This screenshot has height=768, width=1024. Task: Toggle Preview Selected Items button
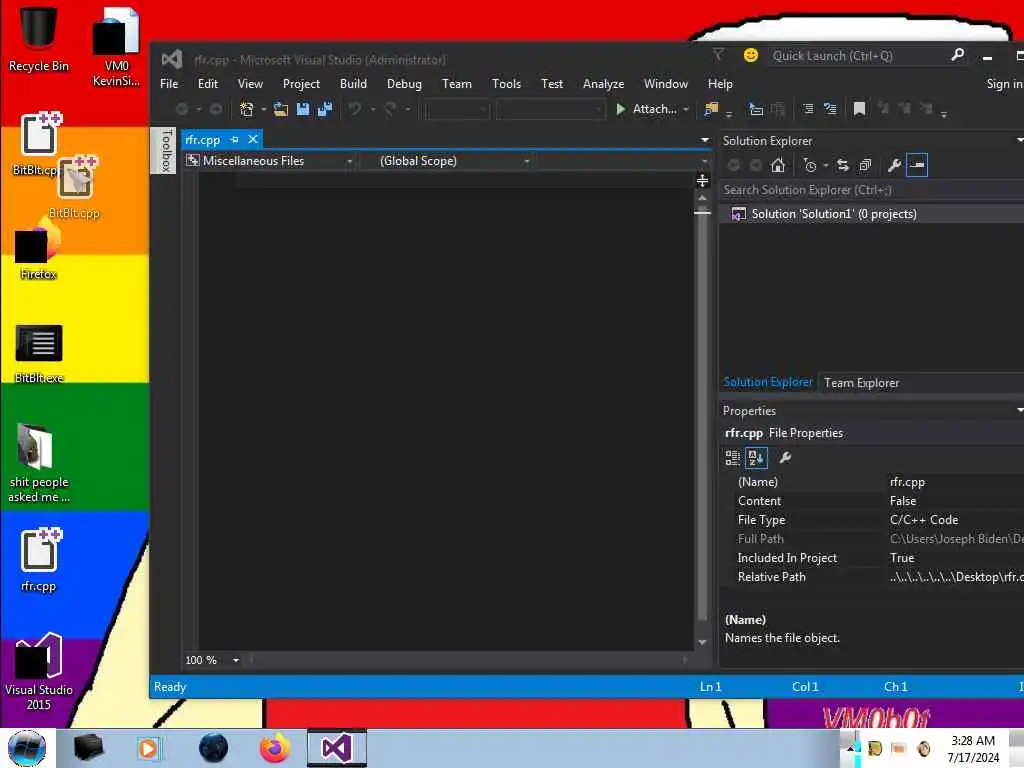tap(917, 165)
